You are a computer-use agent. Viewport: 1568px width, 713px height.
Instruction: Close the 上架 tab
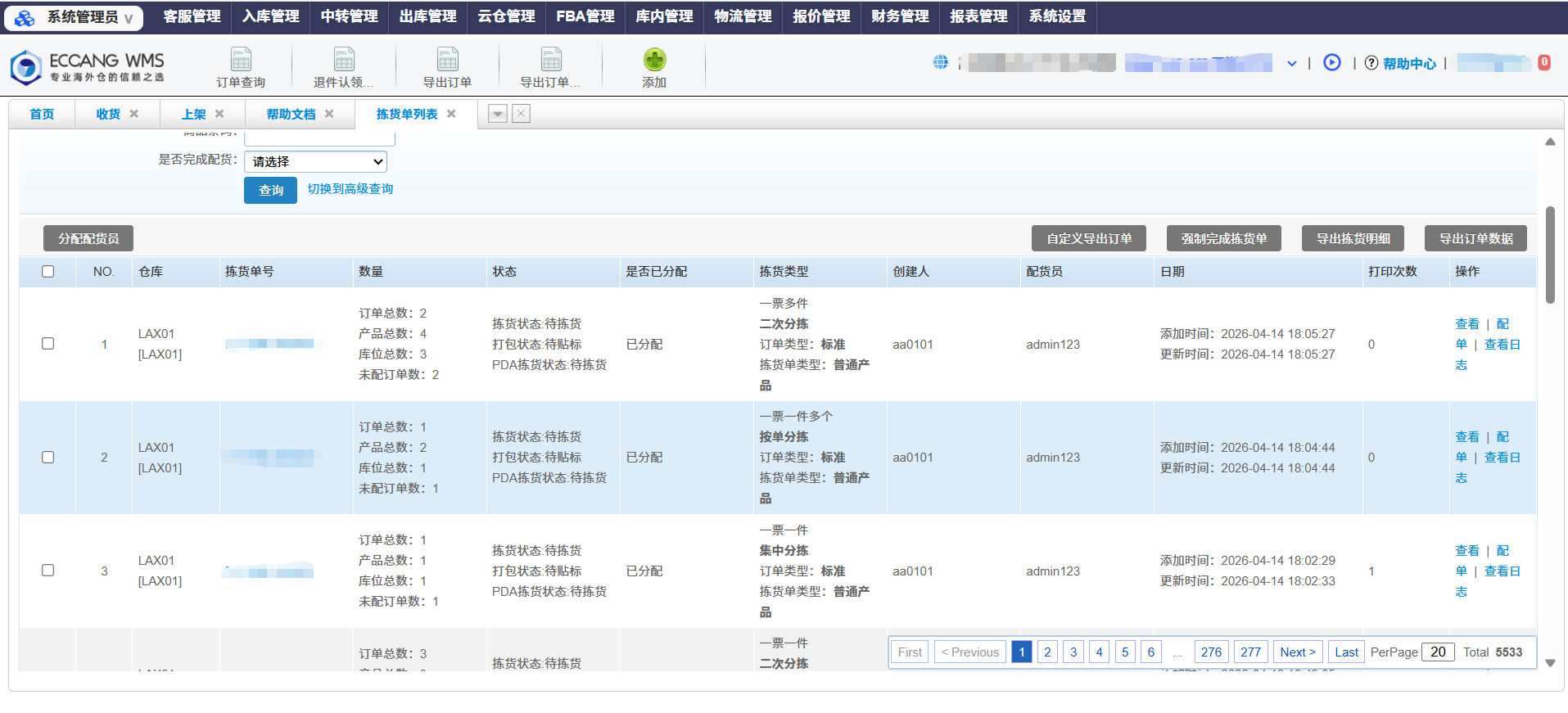click(219, 114)
